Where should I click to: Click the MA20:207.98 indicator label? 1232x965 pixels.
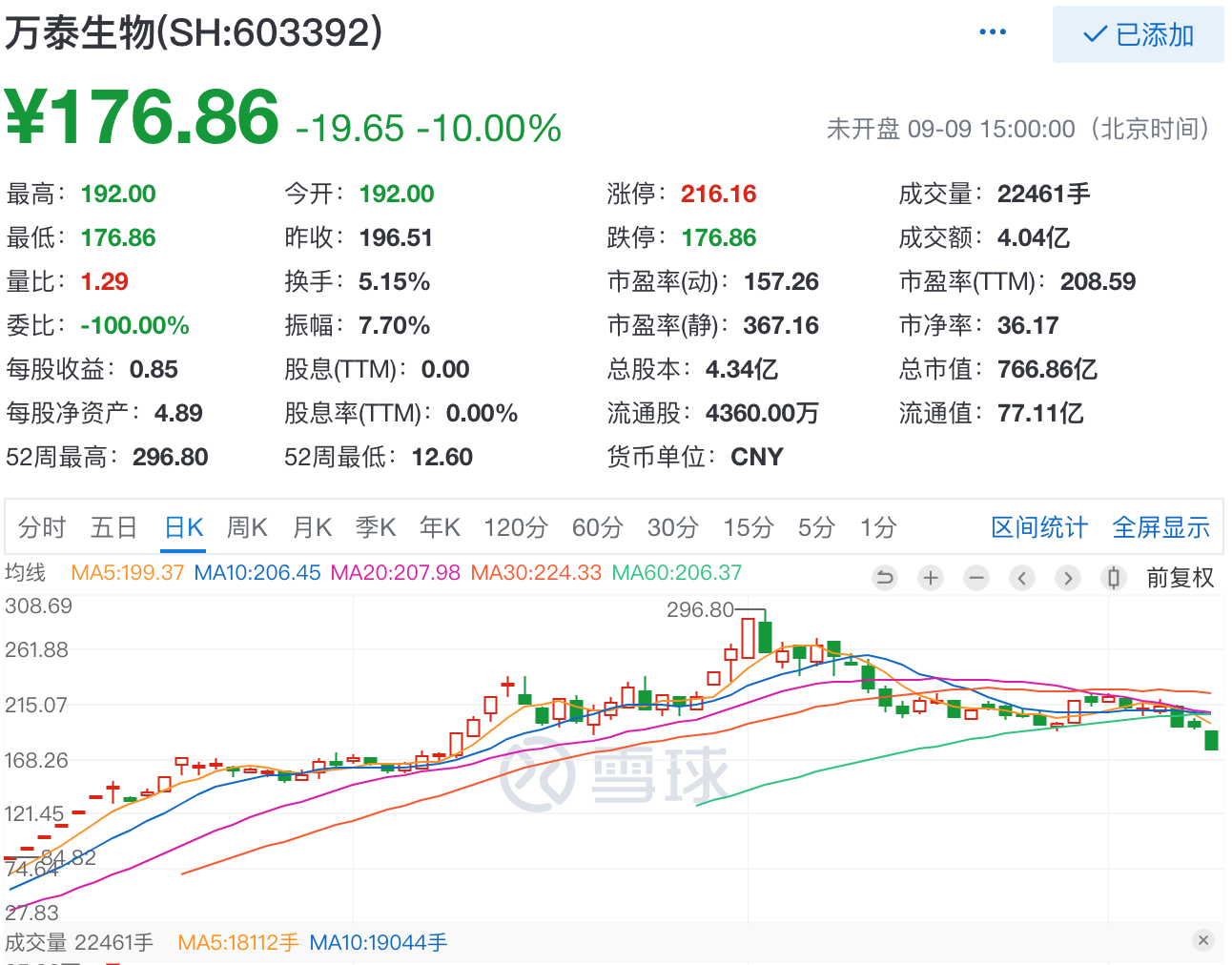coord(396,573)
